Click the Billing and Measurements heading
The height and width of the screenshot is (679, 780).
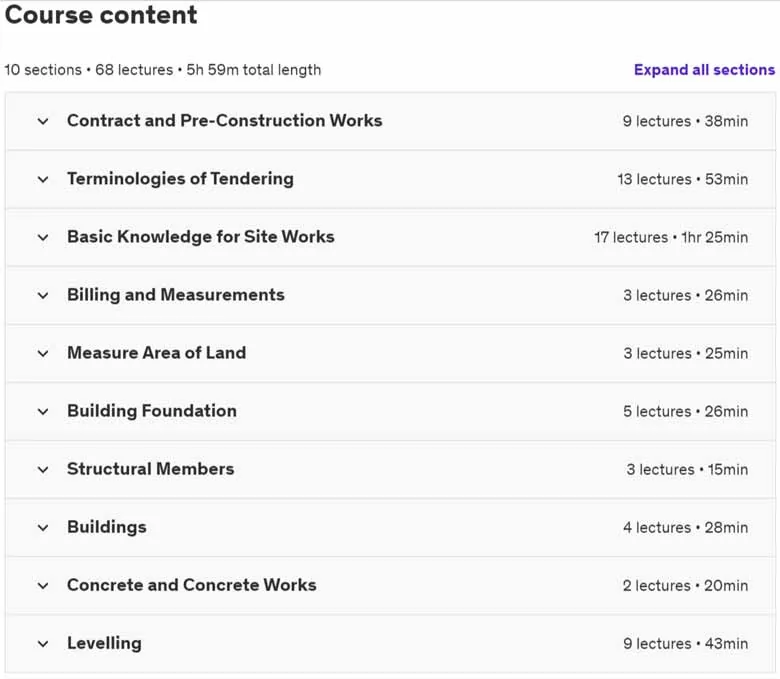tap(176, 295)
